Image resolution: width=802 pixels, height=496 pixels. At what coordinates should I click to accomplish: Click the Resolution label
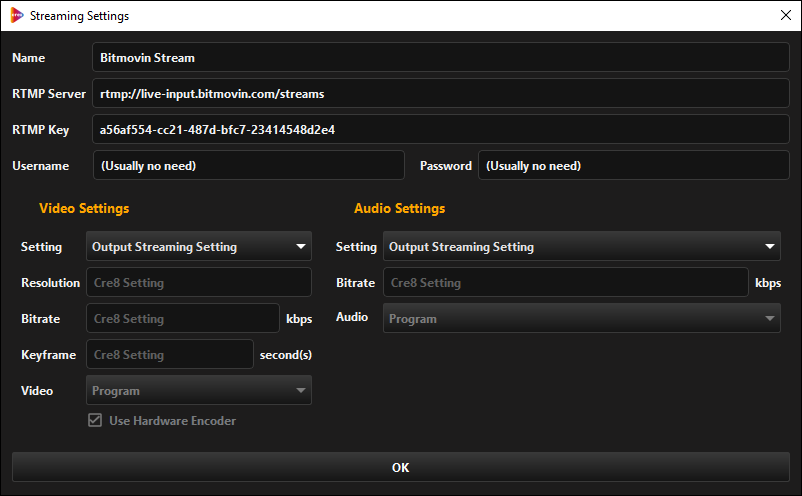coord(51,283)
